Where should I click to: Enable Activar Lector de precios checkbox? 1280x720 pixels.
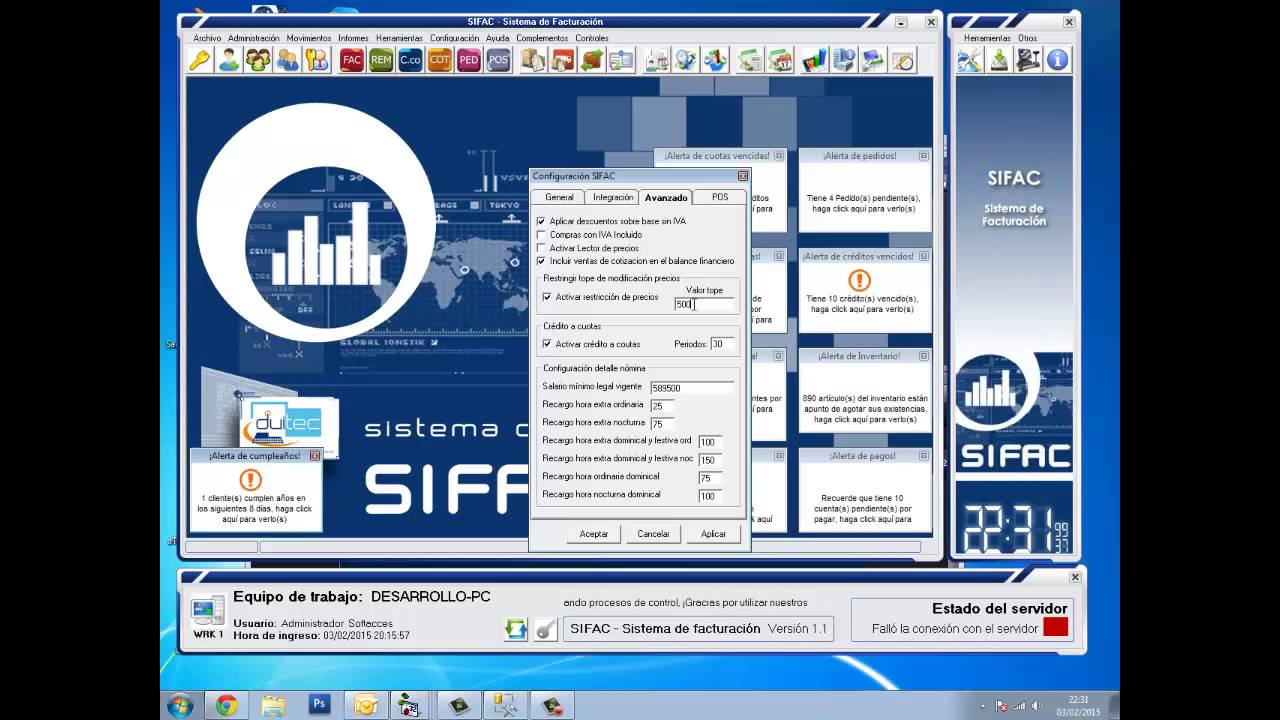(541, 248)
